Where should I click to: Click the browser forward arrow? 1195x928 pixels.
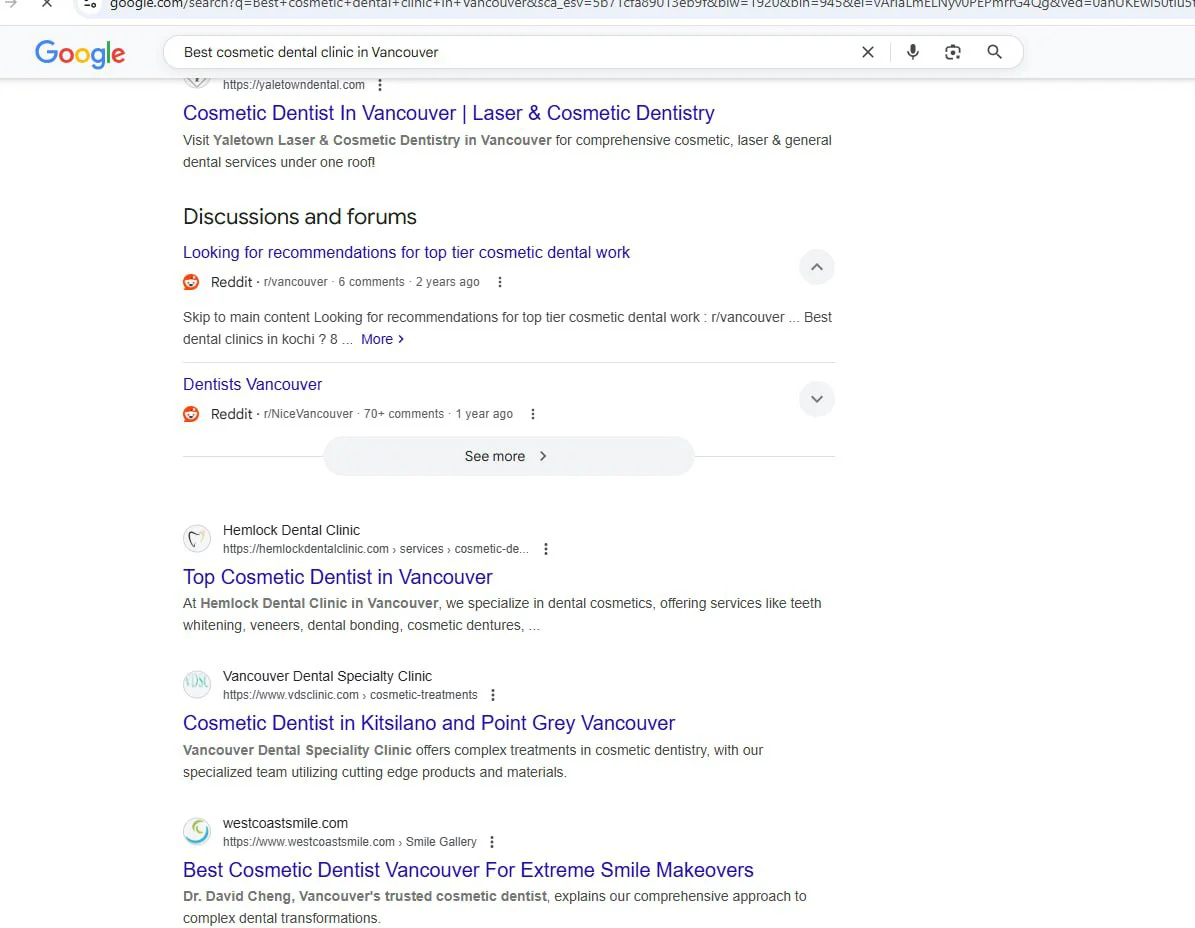pos(11,4)
